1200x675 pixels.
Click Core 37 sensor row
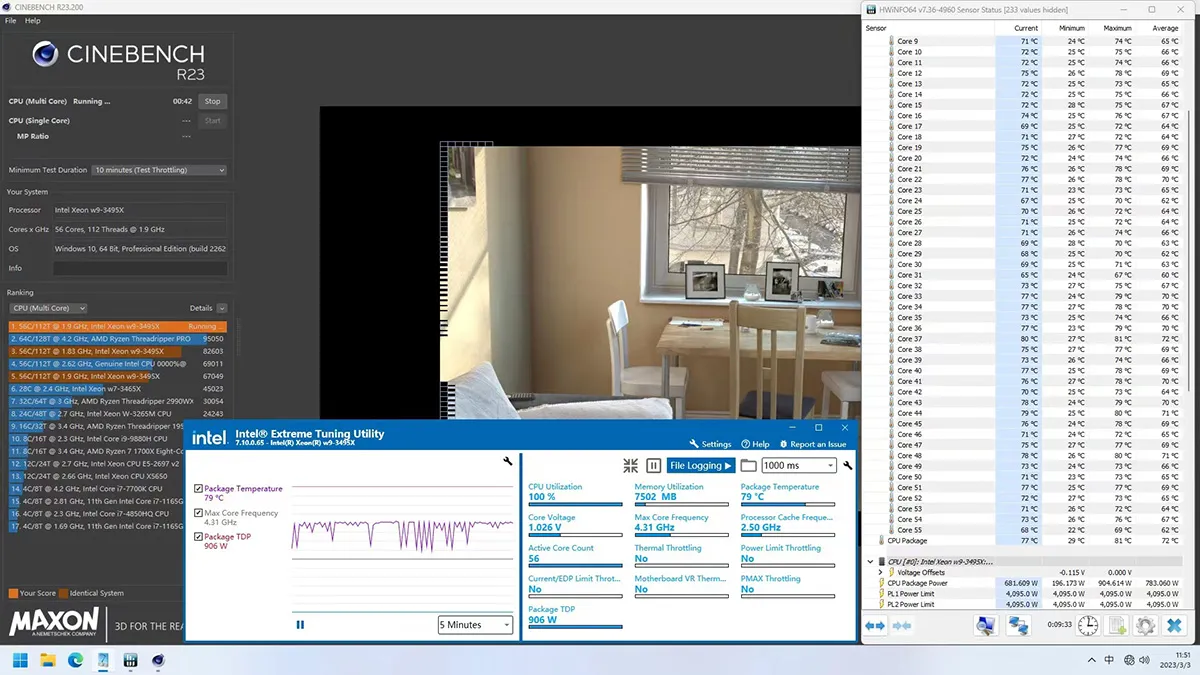coord(1024,338)
